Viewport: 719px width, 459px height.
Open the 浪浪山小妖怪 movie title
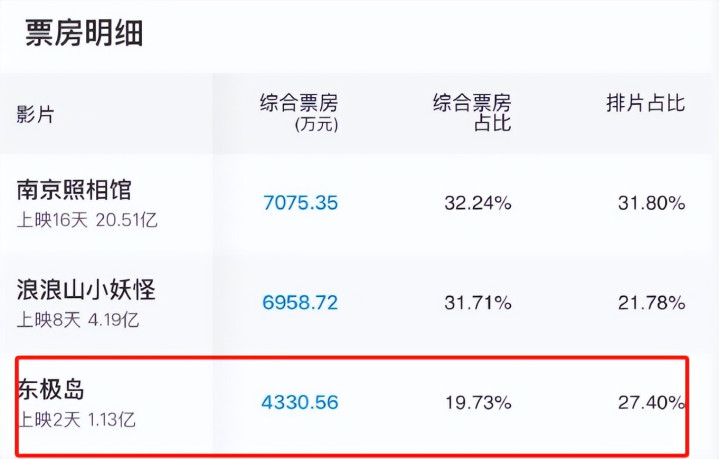coord(86,290)
